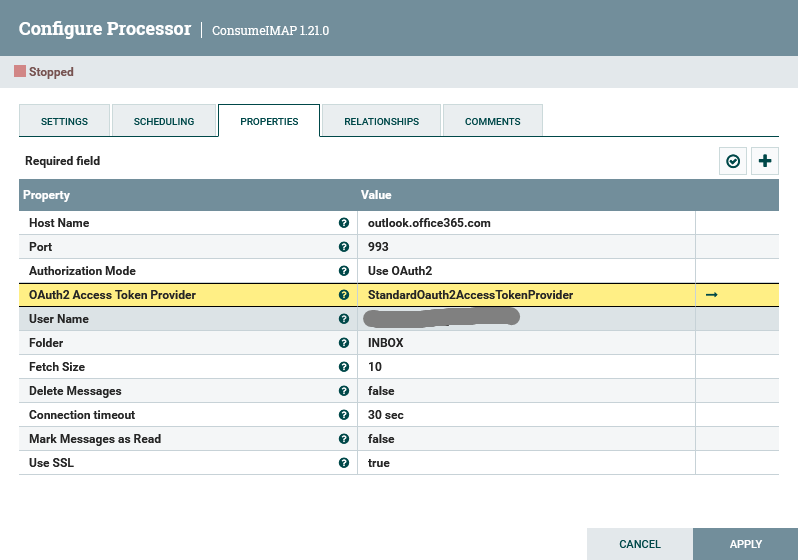Open the Comments tab

tap(493, 121)
